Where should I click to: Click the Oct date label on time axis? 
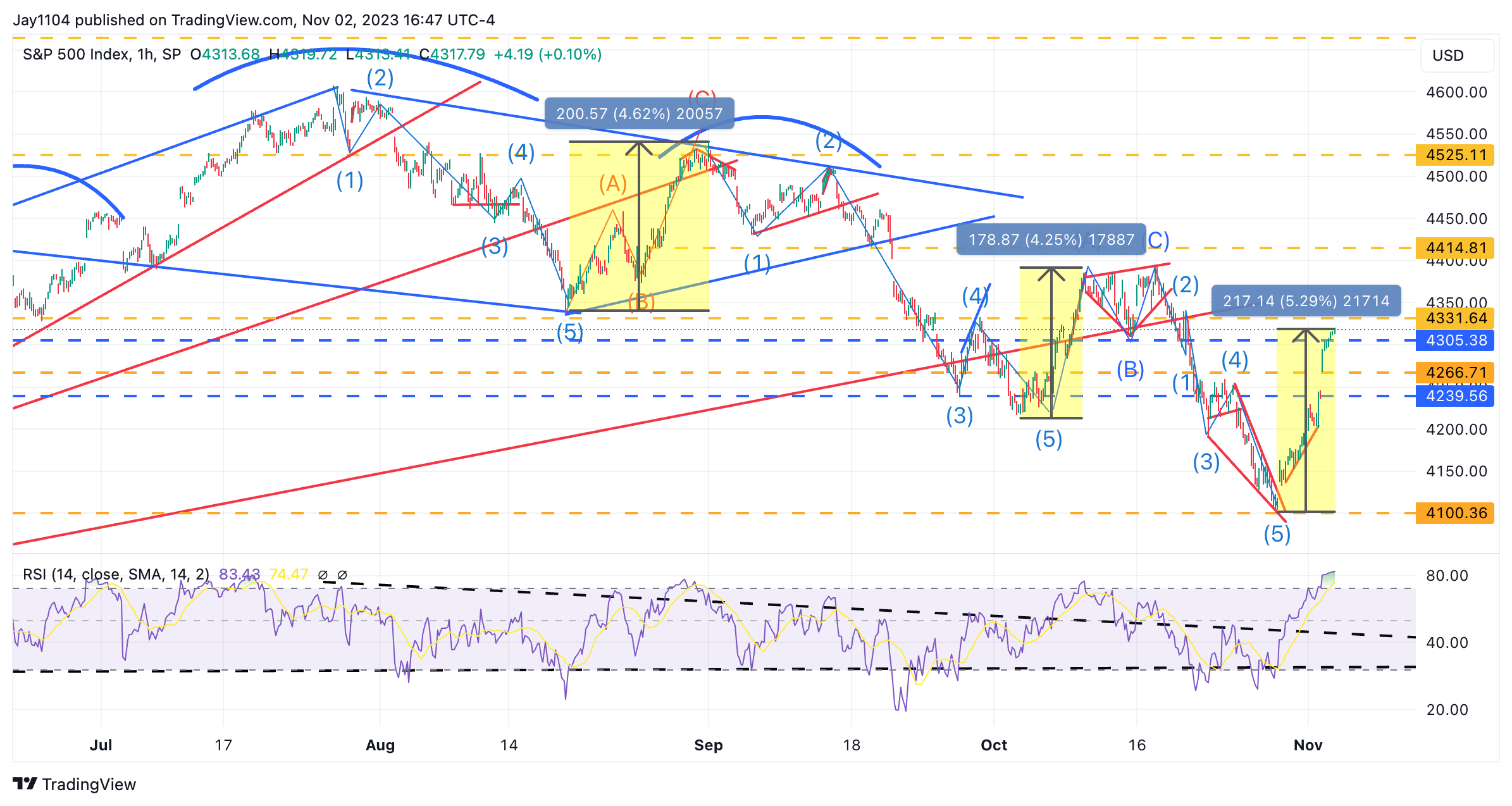(x=994, y=745)
